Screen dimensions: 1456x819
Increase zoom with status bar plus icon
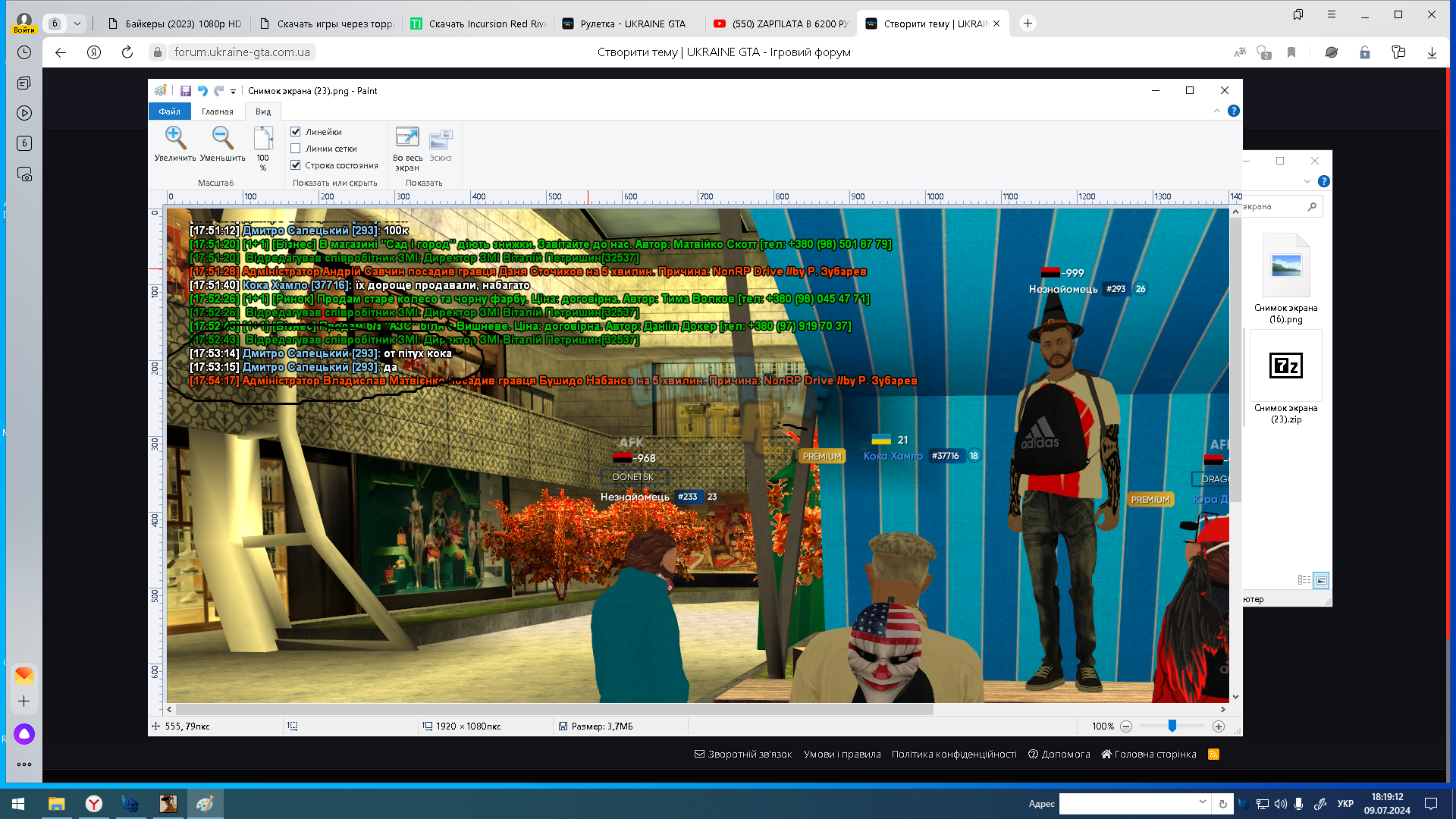tap(1219, 726)
